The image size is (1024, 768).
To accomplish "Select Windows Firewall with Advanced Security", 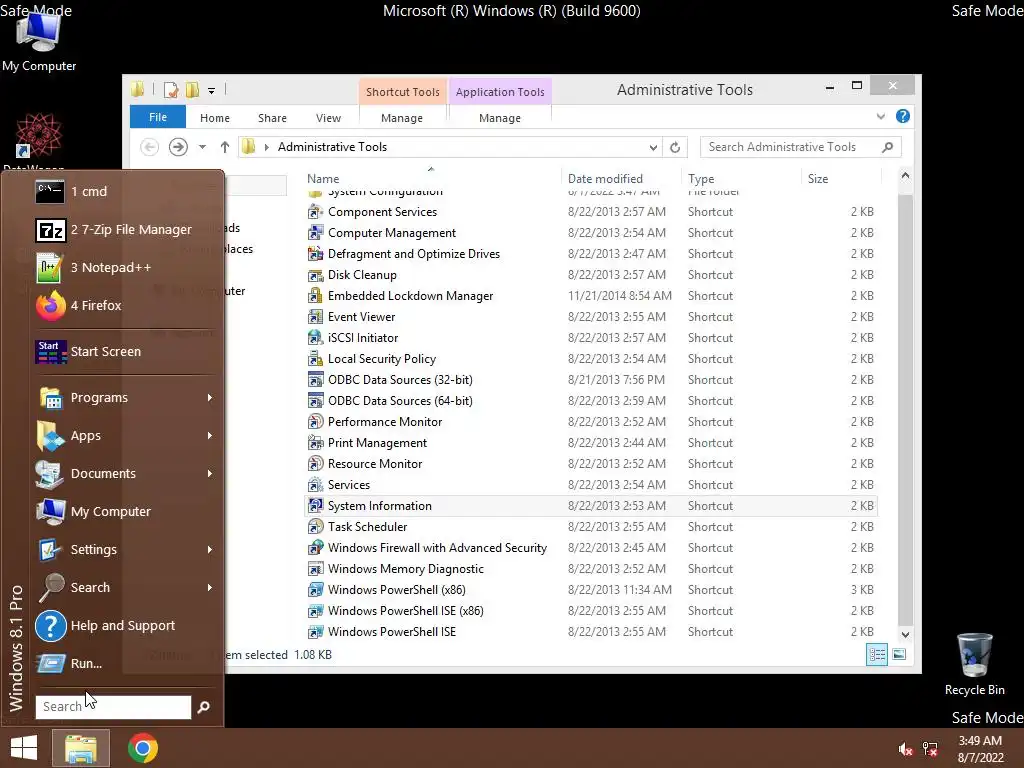I will tap(591, 548).
